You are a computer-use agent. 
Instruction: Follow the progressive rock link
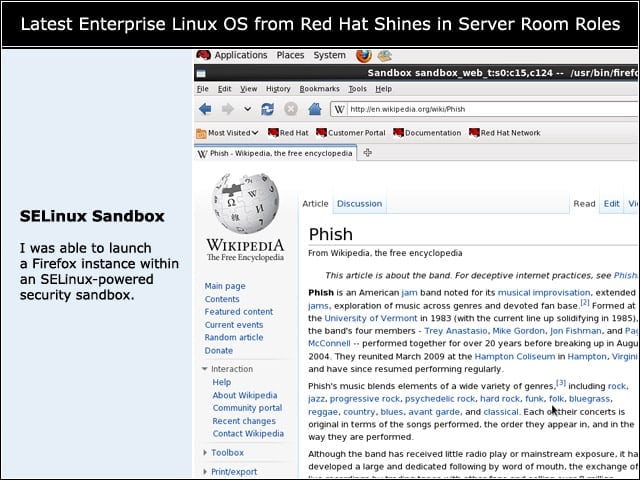[365, 399]
